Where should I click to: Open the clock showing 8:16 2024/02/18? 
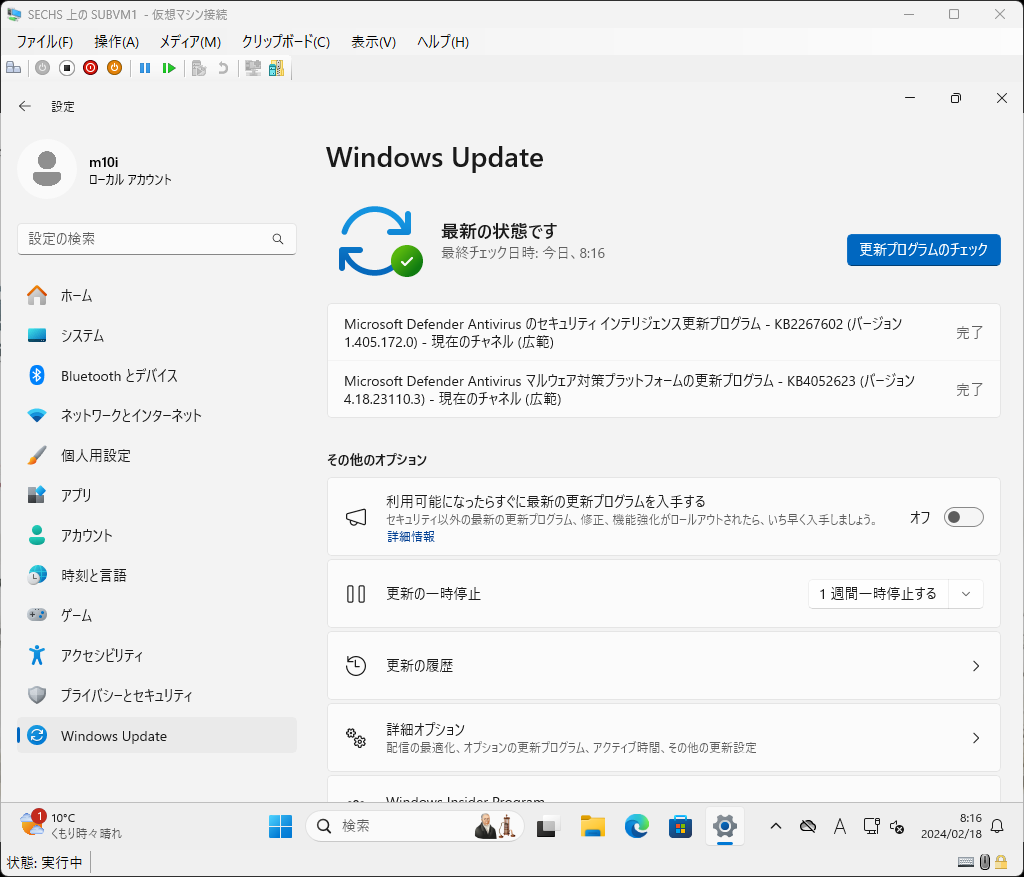pos(951,826)
